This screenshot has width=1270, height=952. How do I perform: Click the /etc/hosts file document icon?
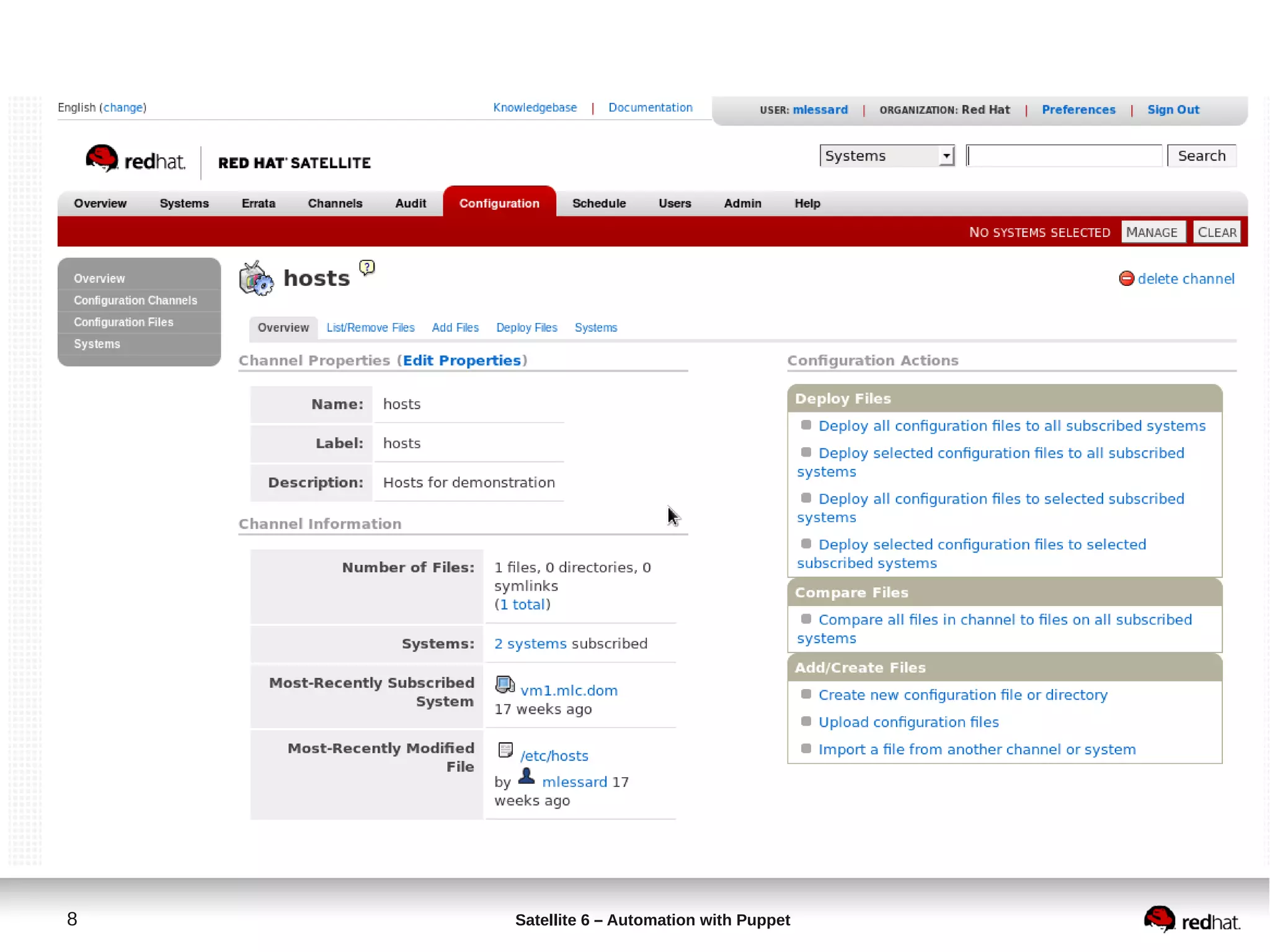(505, 750)
